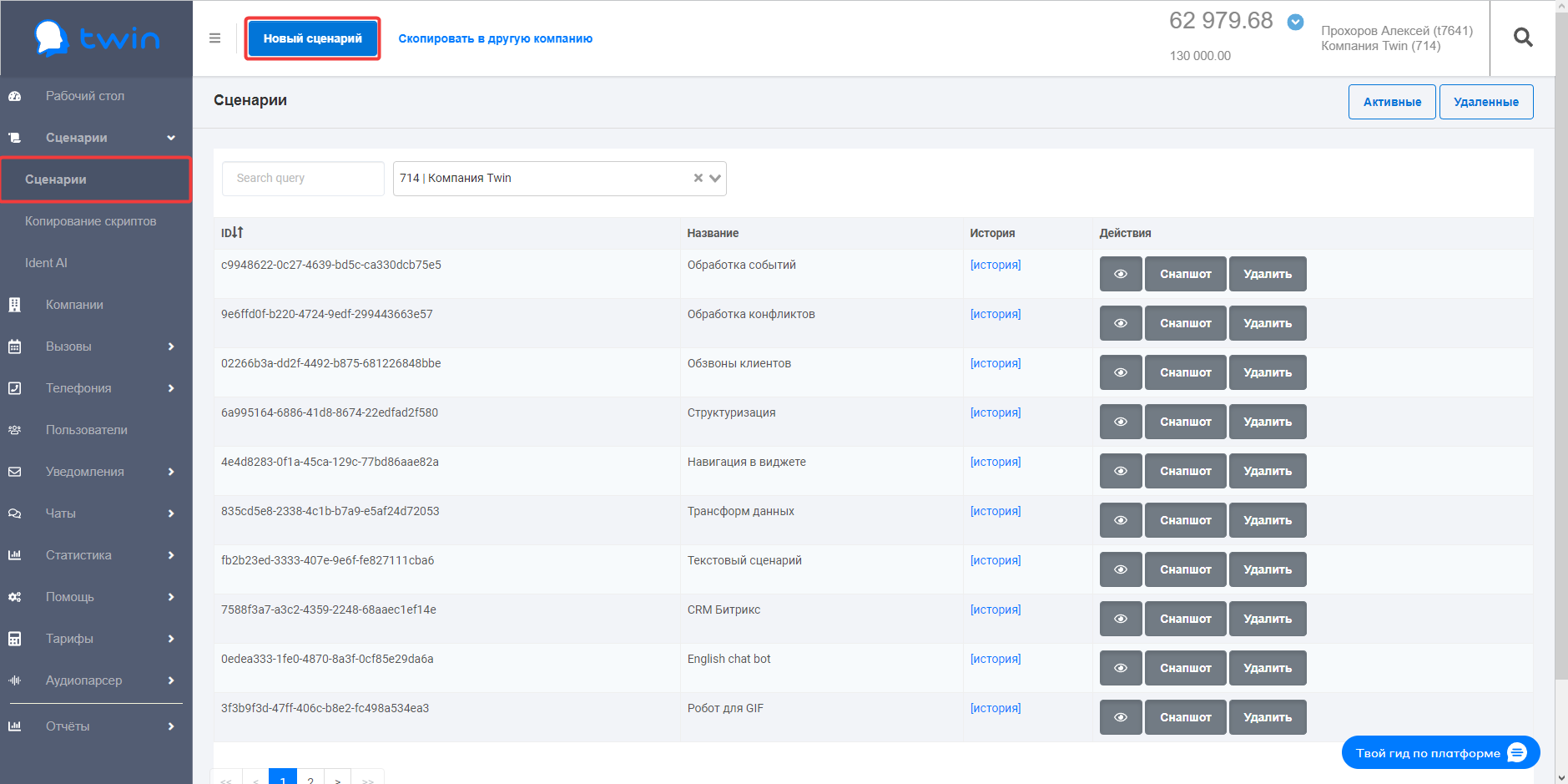Click the Twin logo
The width and height of the screenshot is (1568, 784).
coord(97,38)
